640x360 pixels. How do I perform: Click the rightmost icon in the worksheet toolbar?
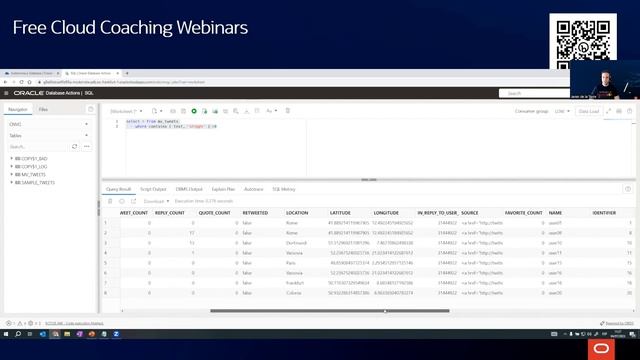630,111
